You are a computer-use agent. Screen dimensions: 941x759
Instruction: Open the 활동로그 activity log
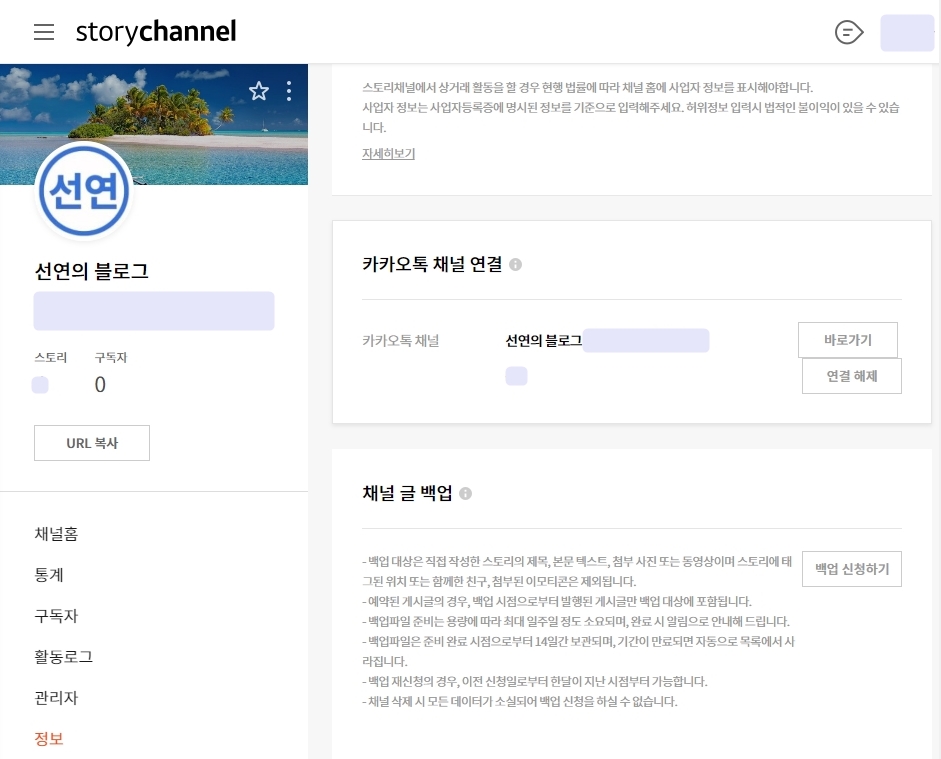click(x=63, y=657)
